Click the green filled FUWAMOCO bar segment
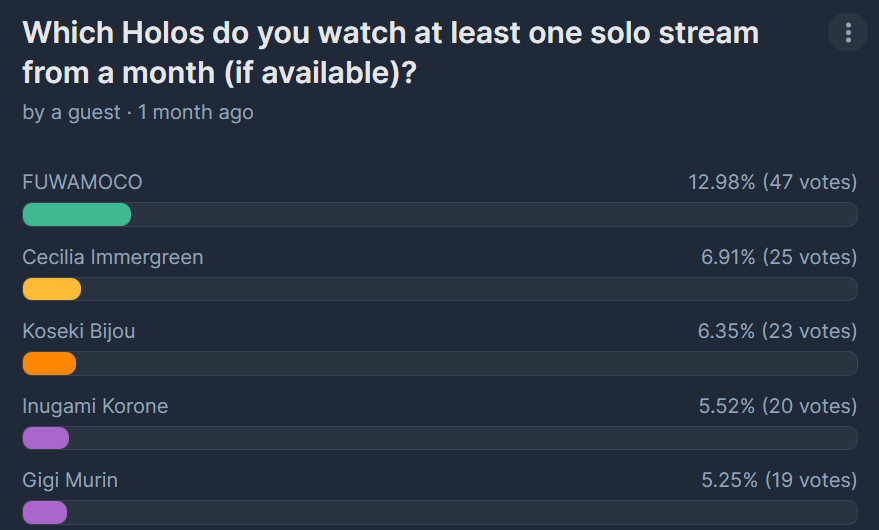Viewport: 879px width, 530px height. click(77, 215)
